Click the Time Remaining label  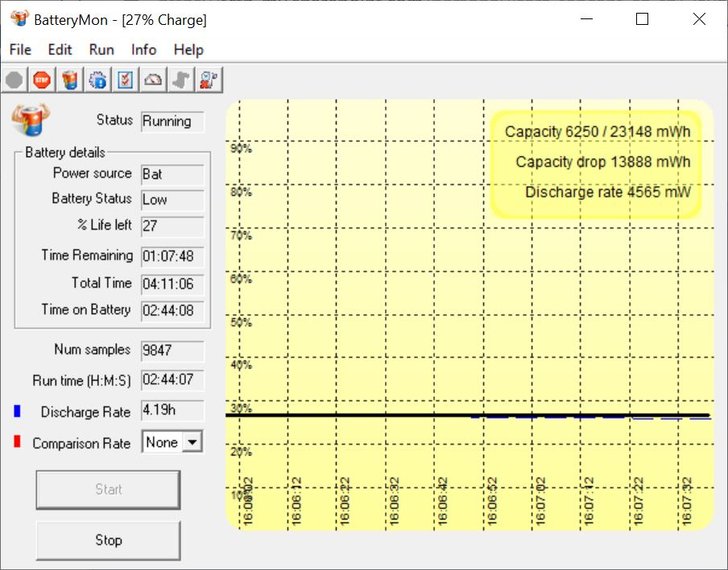tap(87, 255)
